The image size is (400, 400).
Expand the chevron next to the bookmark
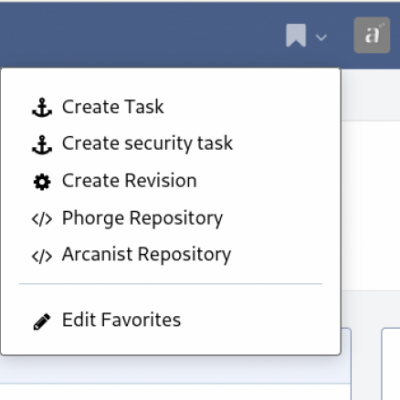tap(321, 37)
